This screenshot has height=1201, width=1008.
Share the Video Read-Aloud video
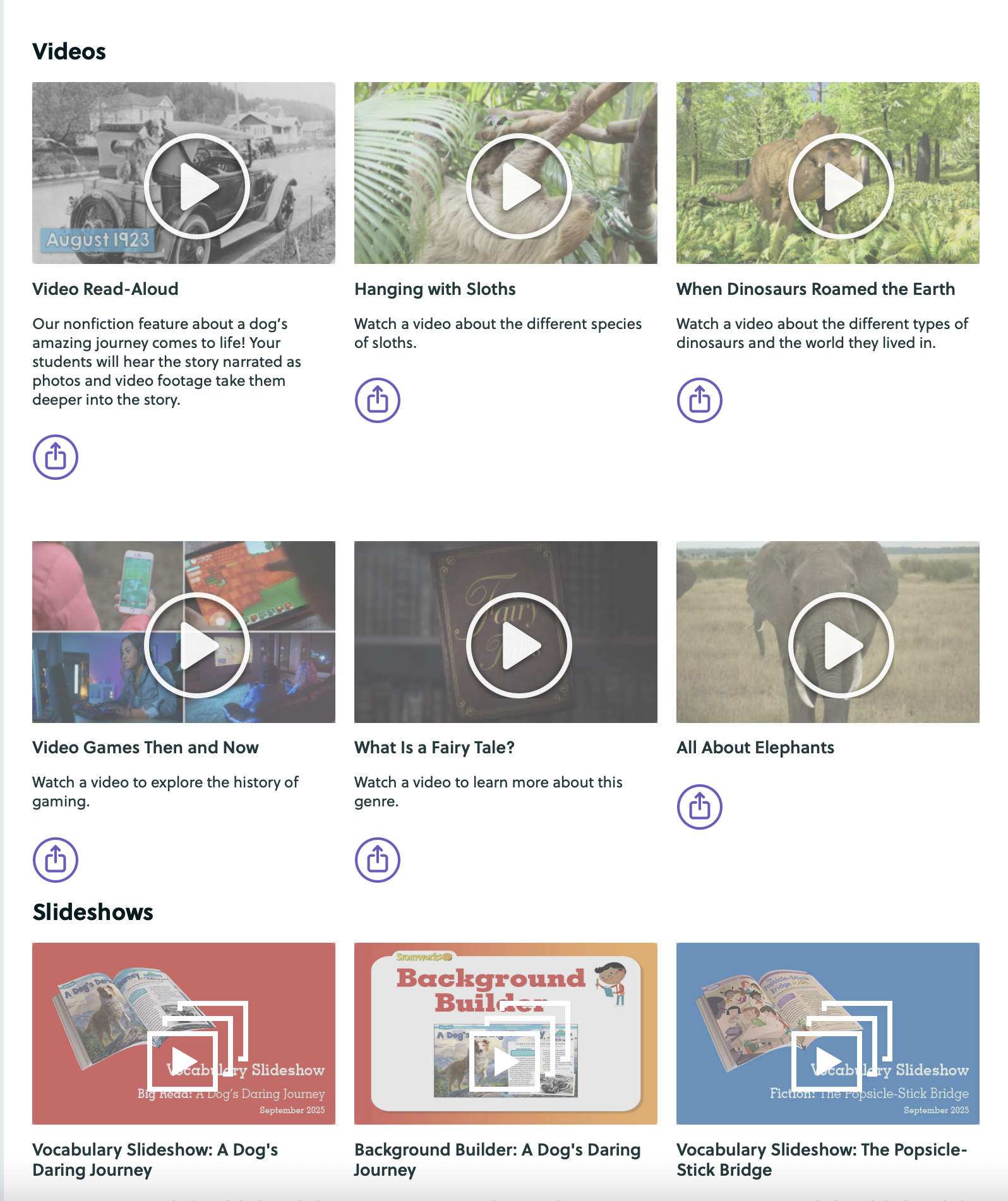pyautogui.click(x=56, y=457)
